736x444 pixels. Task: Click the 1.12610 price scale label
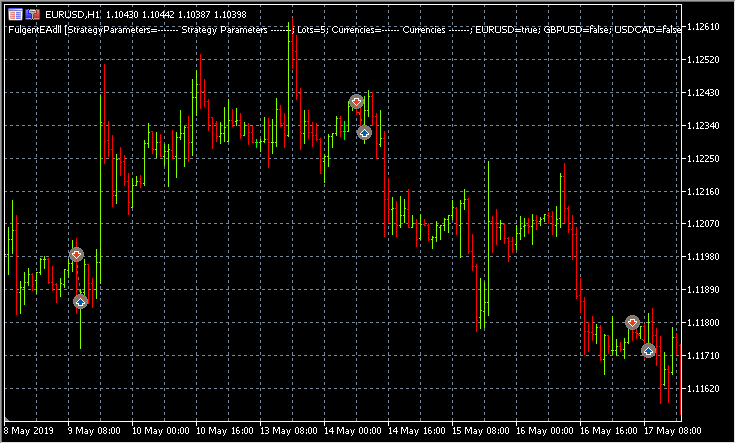click(708, 27)
